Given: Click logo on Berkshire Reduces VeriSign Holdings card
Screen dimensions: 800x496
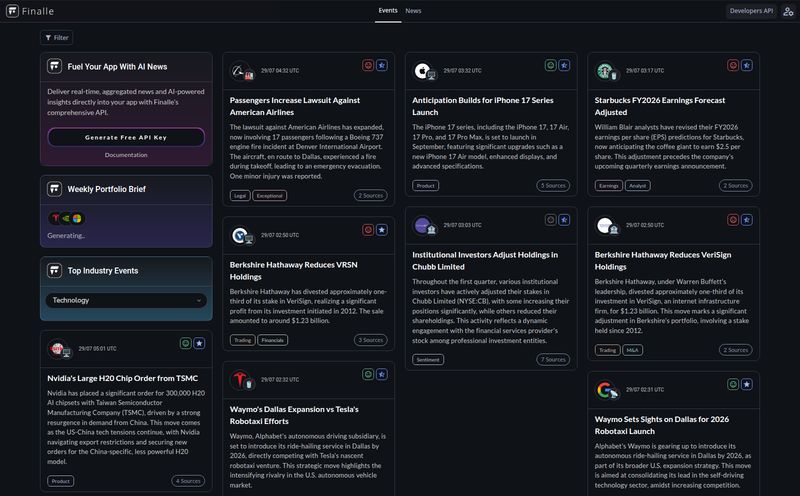Looking at the screenshot, I should [606, 226].
